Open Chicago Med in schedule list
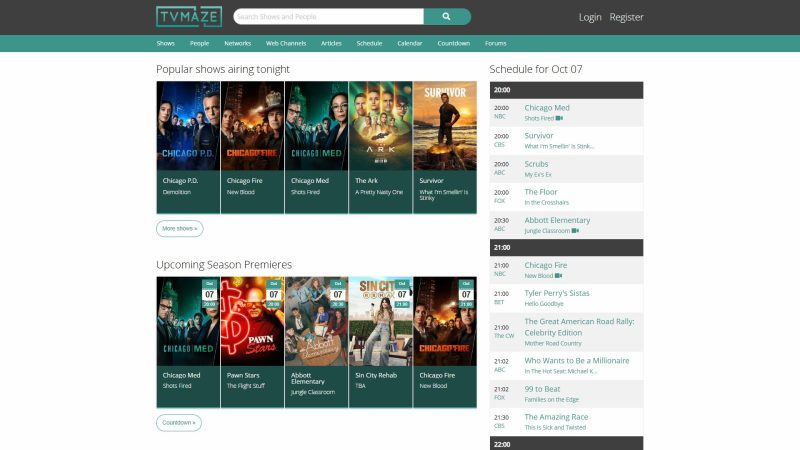 click(x=547, y=108)
